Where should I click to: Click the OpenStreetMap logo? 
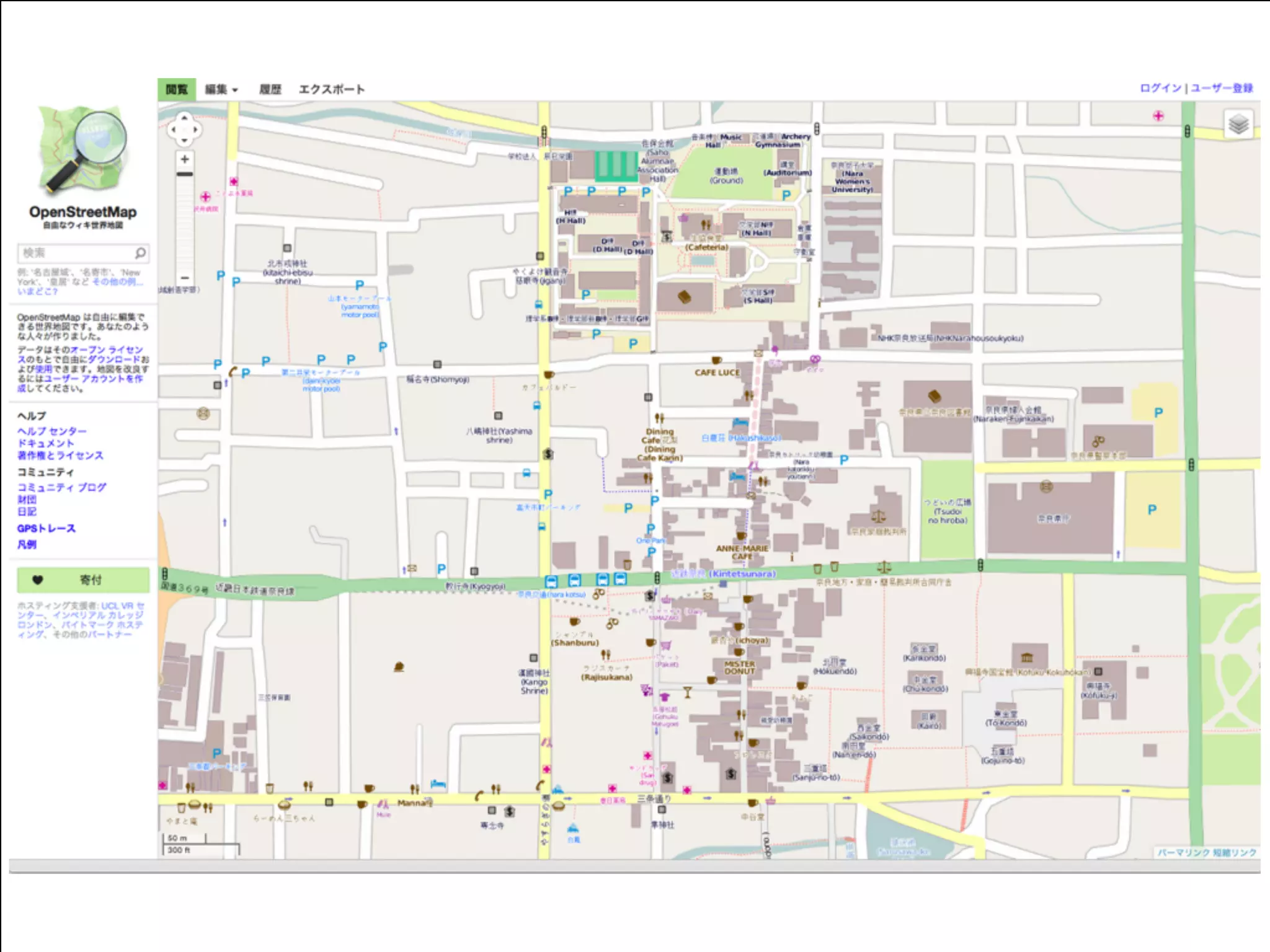pyautogui.click(x=82, y=150)
